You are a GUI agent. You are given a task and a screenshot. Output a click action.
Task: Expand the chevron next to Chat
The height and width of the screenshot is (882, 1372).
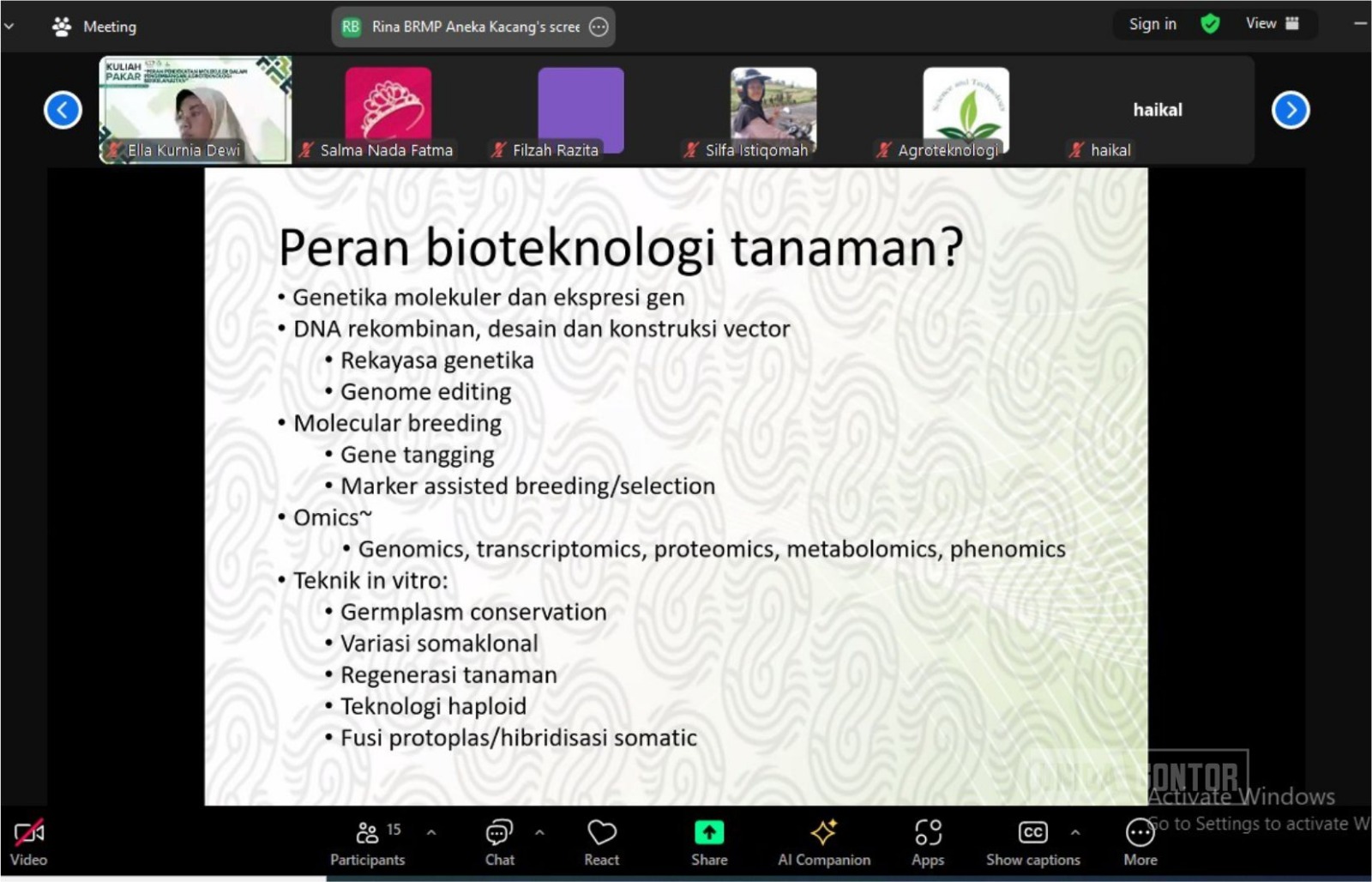539,831
